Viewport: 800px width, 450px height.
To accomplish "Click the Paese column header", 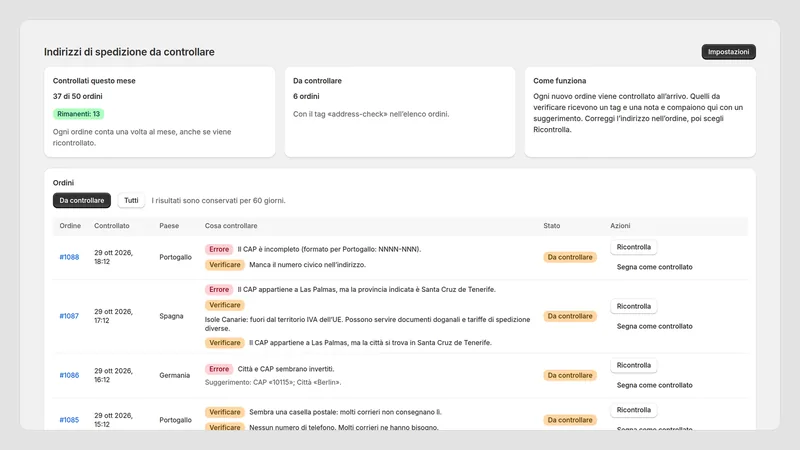I will [x=169, y=226].
